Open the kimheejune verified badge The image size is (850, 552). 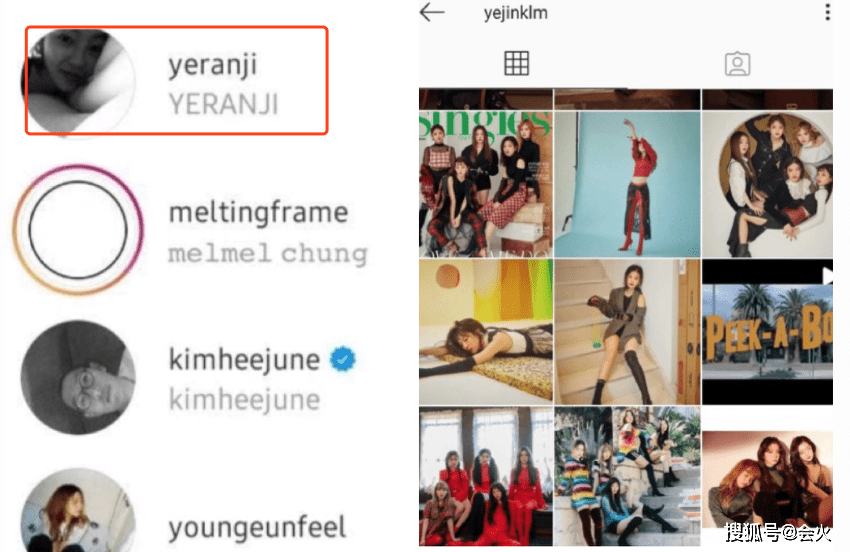[343, 359]
